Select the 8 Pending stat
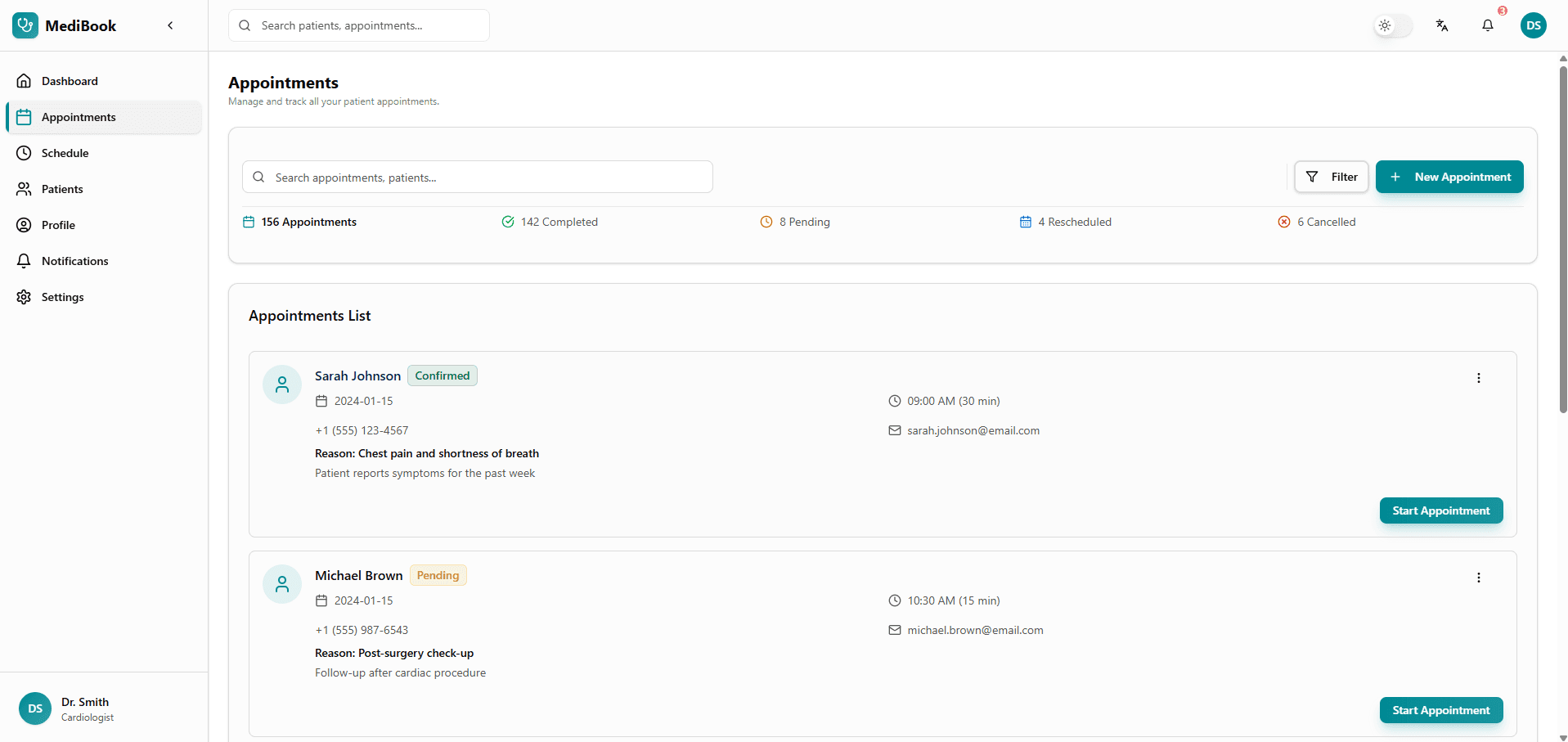Image resolution: width=1568 pixels, height=742 pixels. [795, 222]
